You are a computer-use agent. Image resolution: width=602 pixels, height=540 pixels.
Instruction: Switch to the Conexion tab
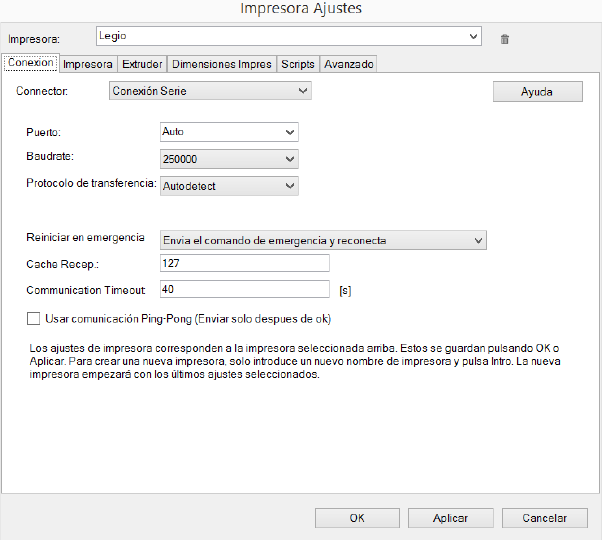pos(30,63)
